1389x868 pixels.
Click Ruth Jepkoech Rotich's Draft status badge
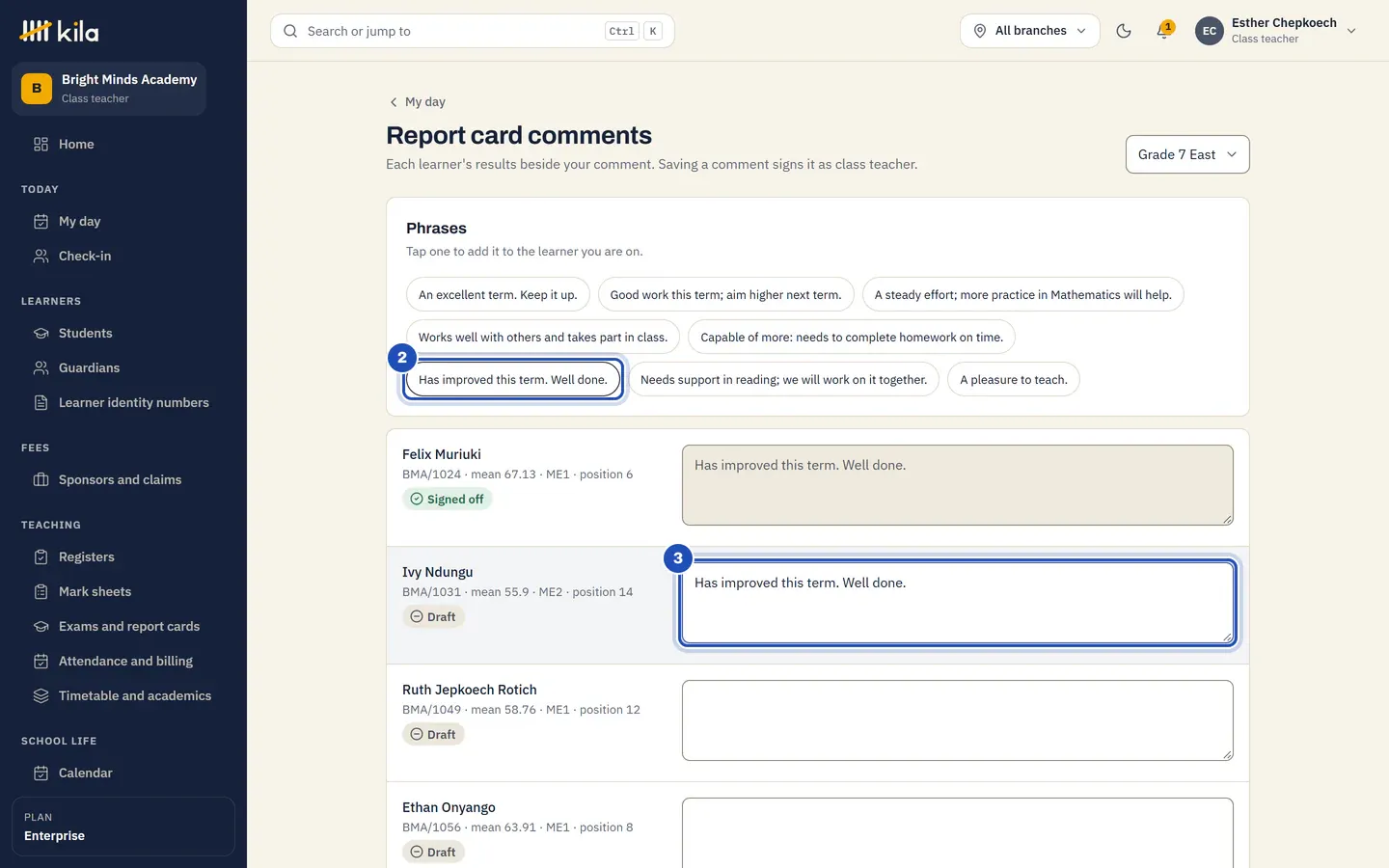[433, 734]
